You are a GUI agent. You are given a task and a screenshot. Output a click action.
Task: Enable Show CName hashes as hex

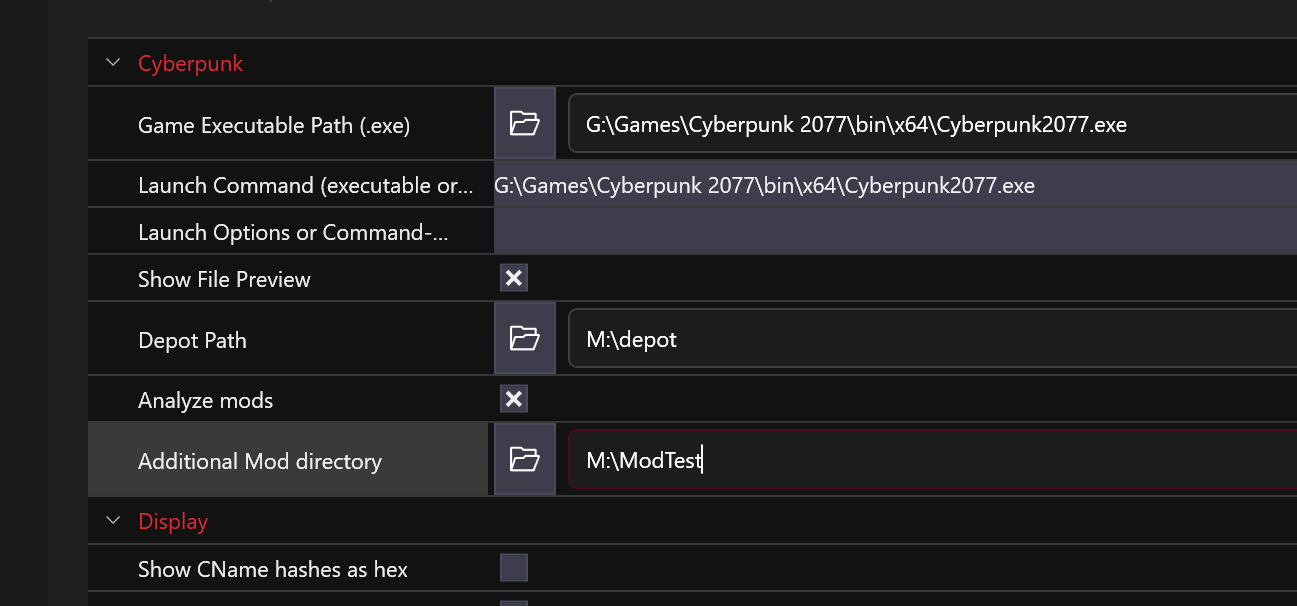(x=514, y=568)
